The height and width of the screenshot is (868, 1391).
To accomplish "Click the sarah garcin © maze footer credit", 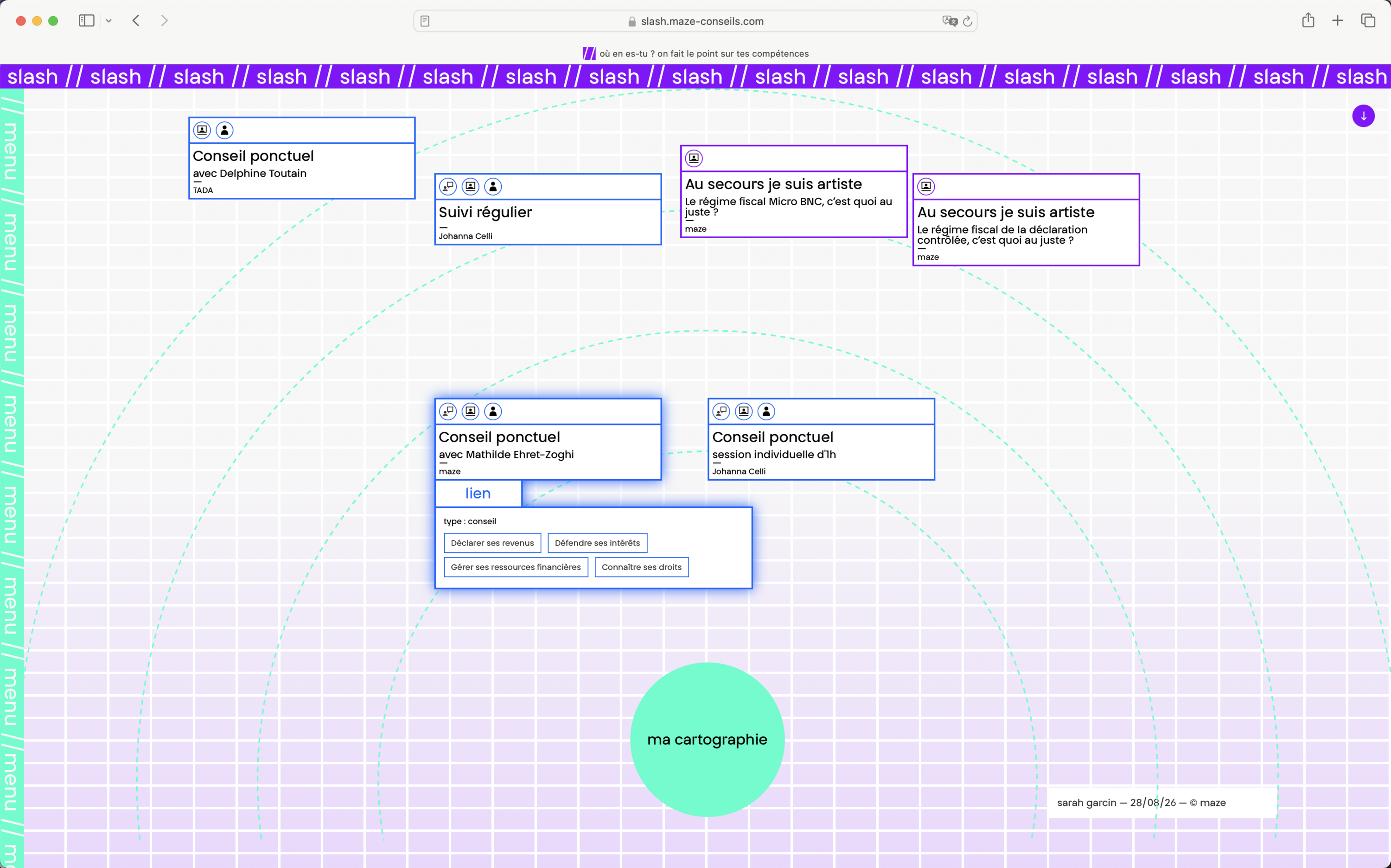I will tap(1141, 803).
